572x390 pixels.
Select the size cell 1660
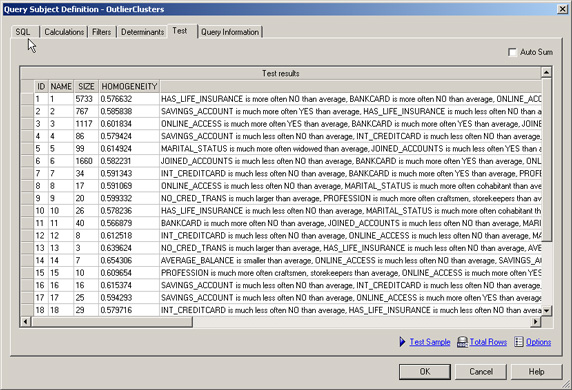(x=86, y=161)
